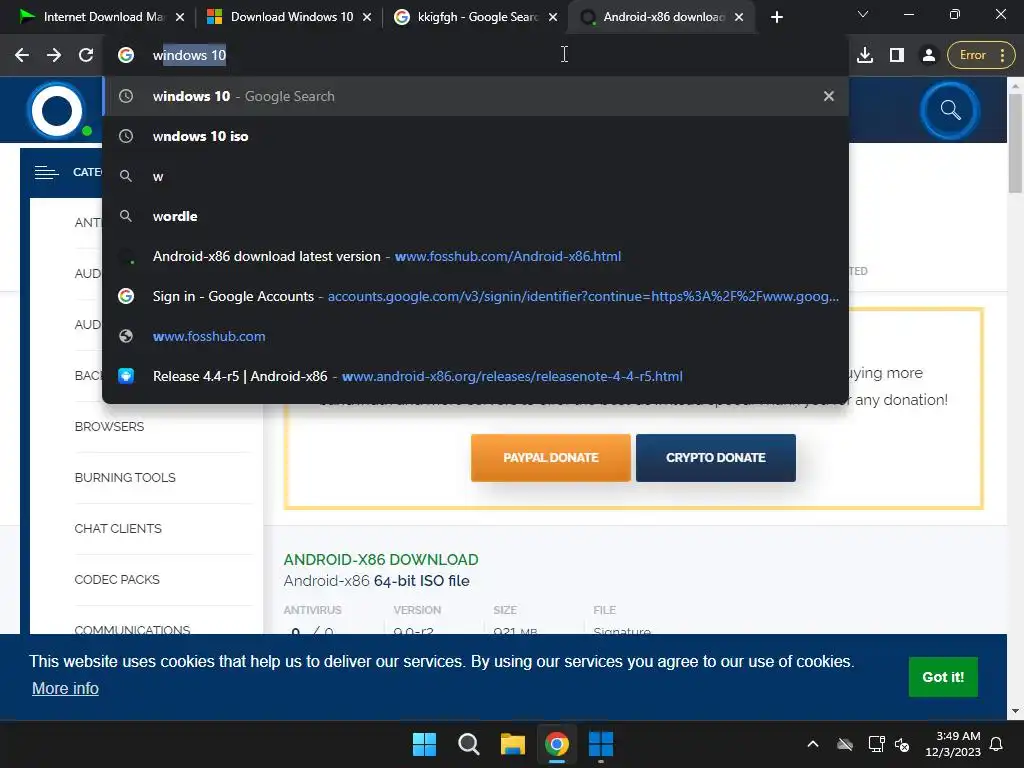
Task: Open the CODEC PACKS category
Action: pyautogui.click(x=117, y=579)
